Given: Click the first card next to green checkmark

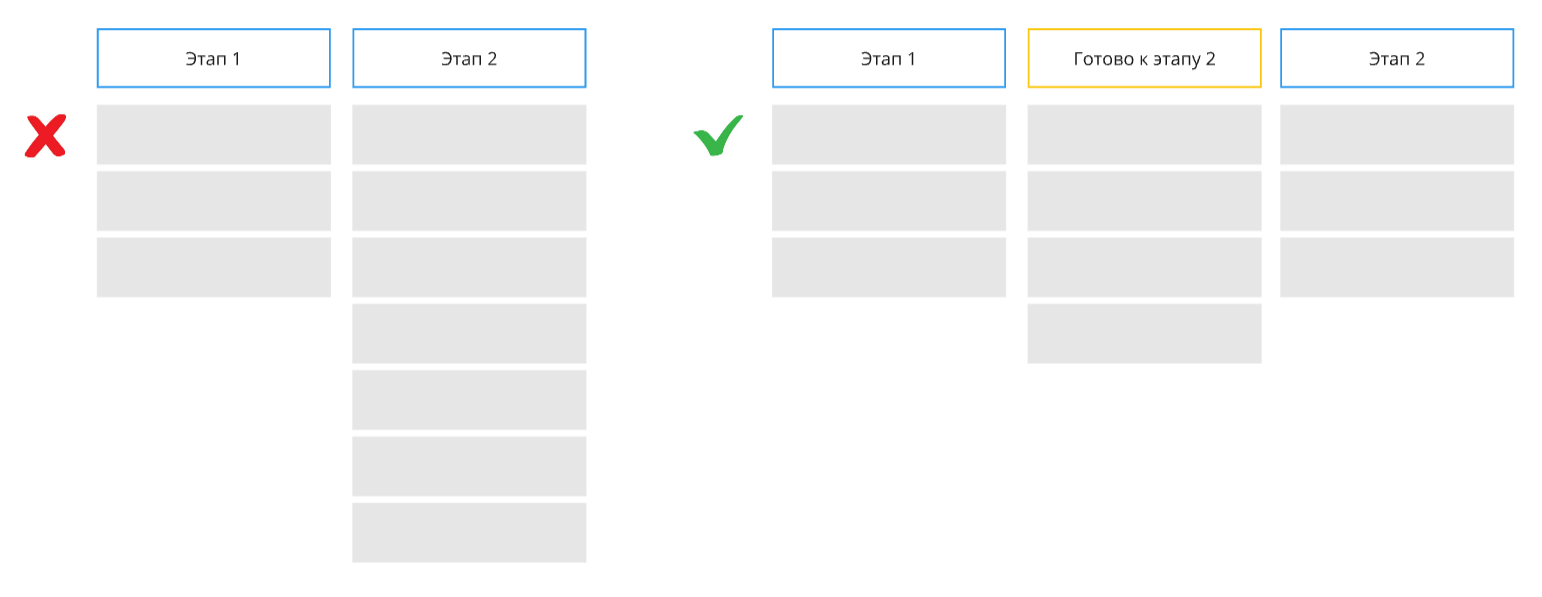Looking at the screenshot, I should (888, 134).
